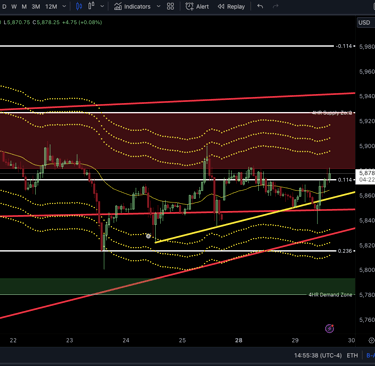Switch to the 12M timeframe
375x366 pixels.
(51, 6)
